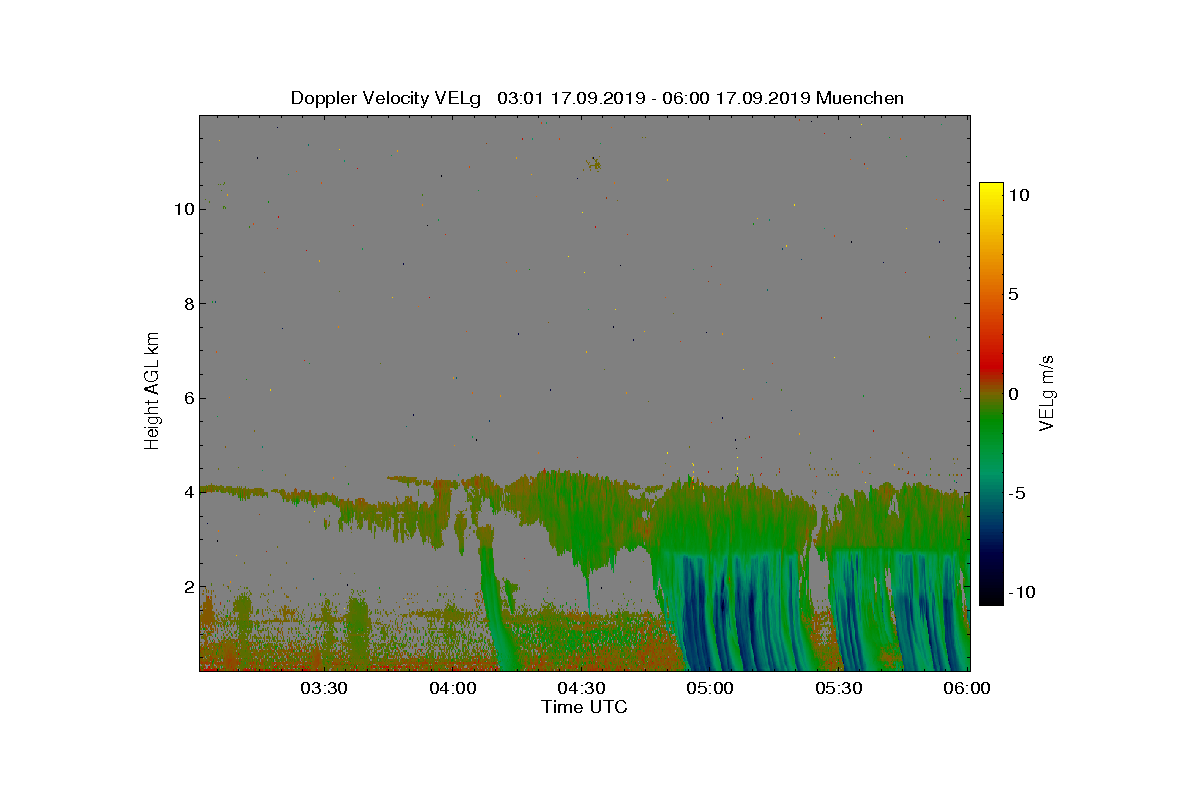Image resolution: width=1200 pixels, height=800 pixels.
Task: Click the height tick label 2
Action: (x=188, y=586)
